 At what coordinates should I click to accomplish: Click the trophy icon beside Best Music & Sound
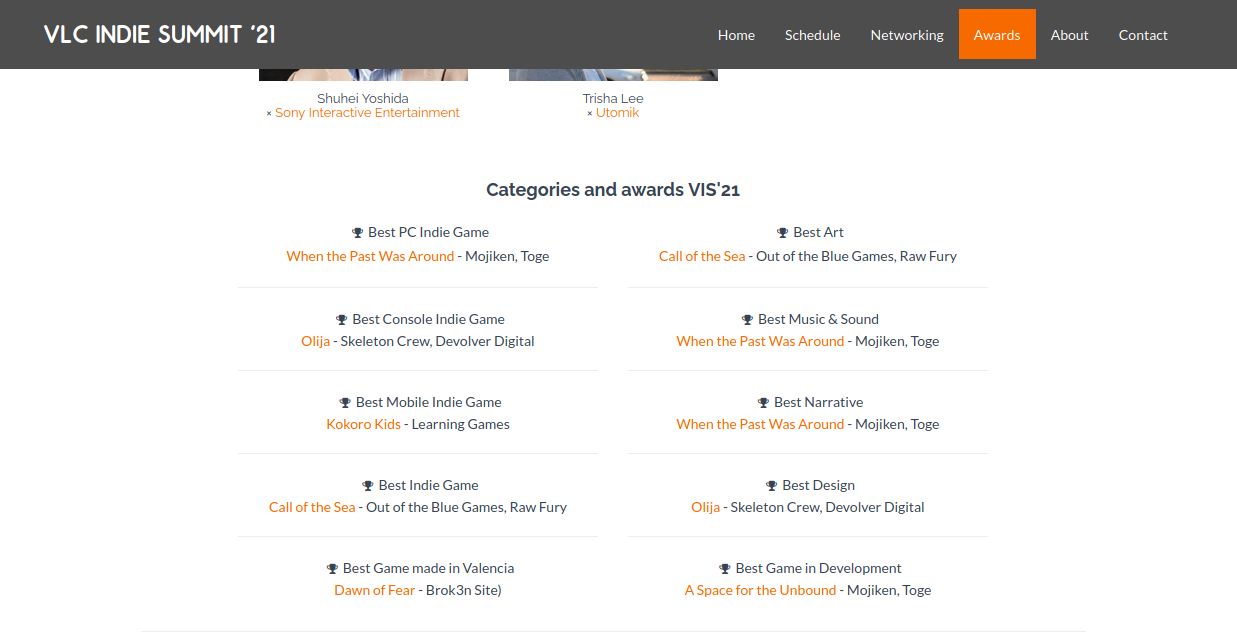pyautogui.click(x=748, y=320)
